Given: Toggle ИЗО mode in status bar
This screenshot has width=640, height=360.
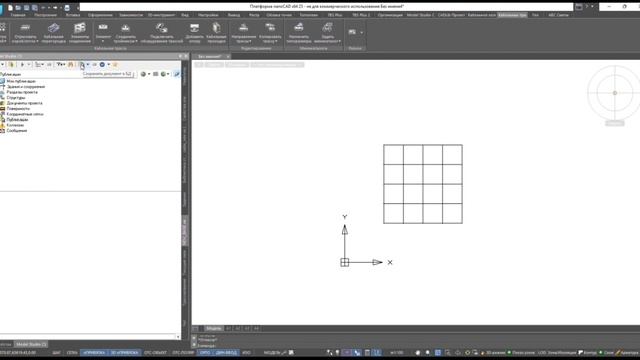Looking at the screenshot, I should coord(247,353).
